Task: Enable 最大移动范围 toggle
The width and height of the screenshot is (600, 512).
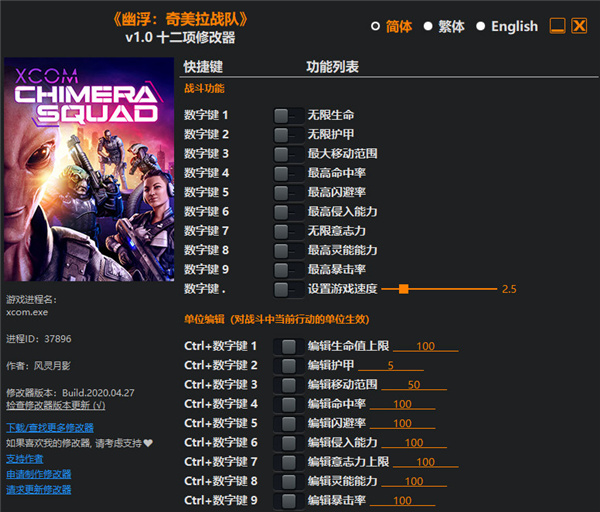Action: pyautogui.click(x=289, y=154)
